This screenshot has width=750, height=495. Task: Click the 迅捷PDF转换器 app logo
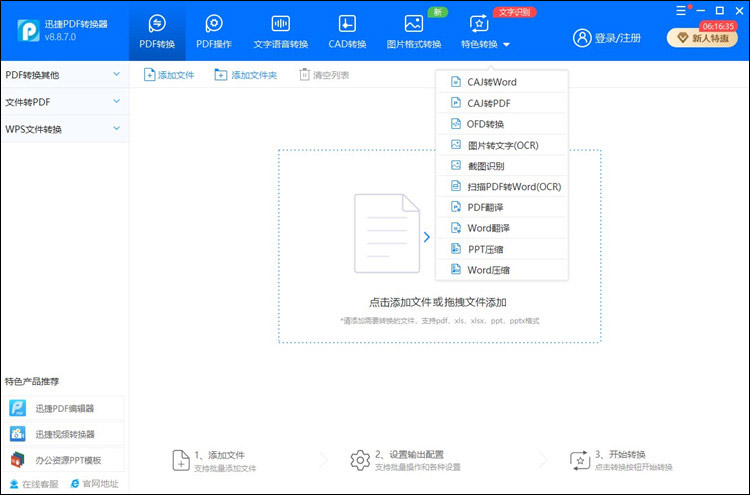(x=28, y=31)
